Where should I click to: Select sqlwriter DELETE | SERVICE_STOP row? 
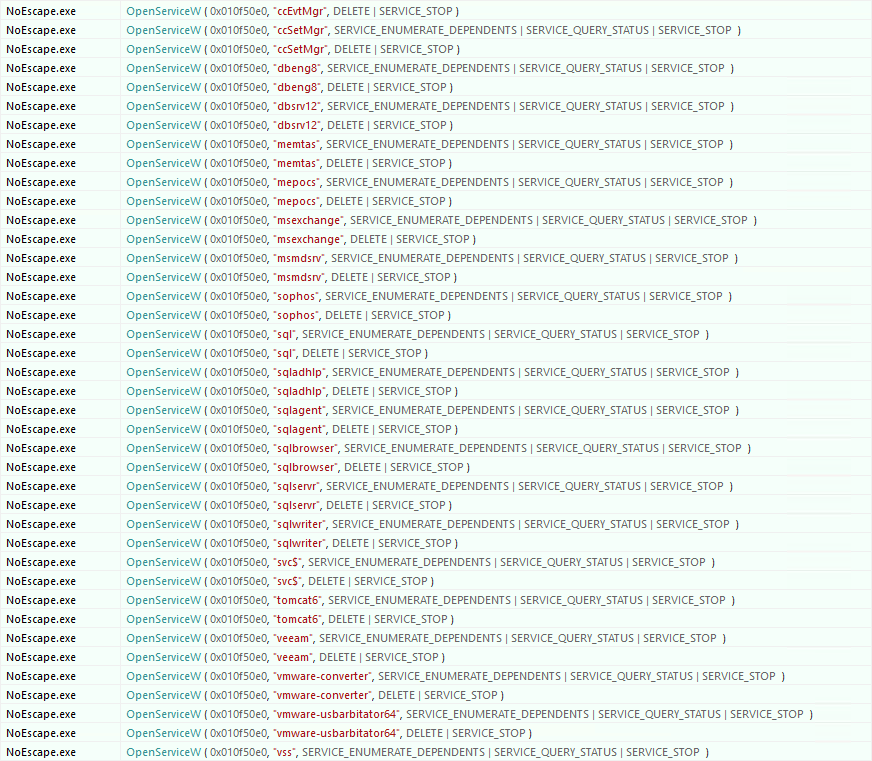436,543
